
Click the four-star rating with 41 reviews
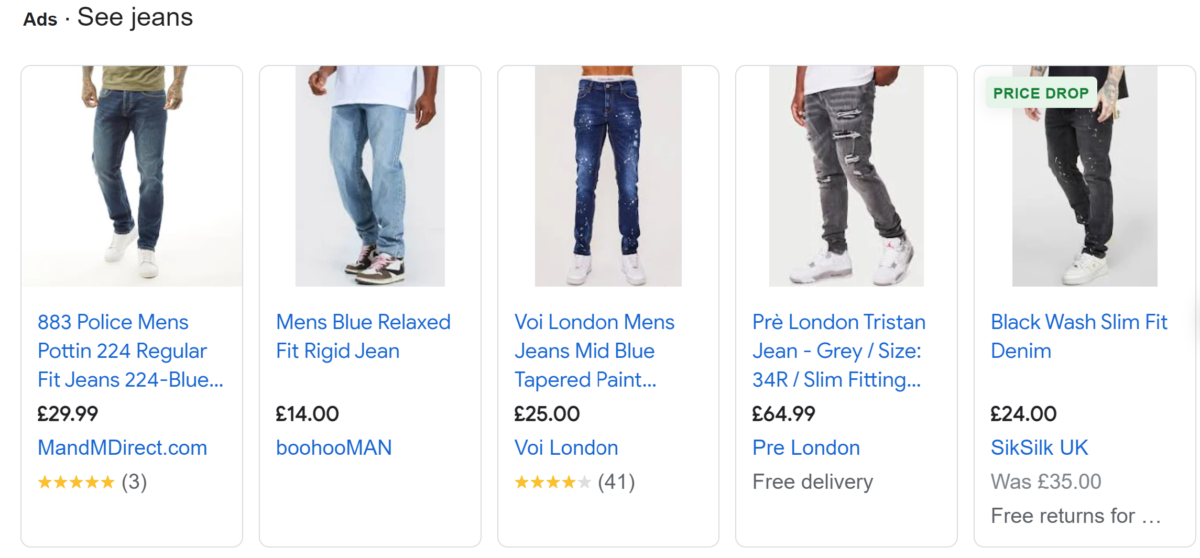click(x=574, y=482)
